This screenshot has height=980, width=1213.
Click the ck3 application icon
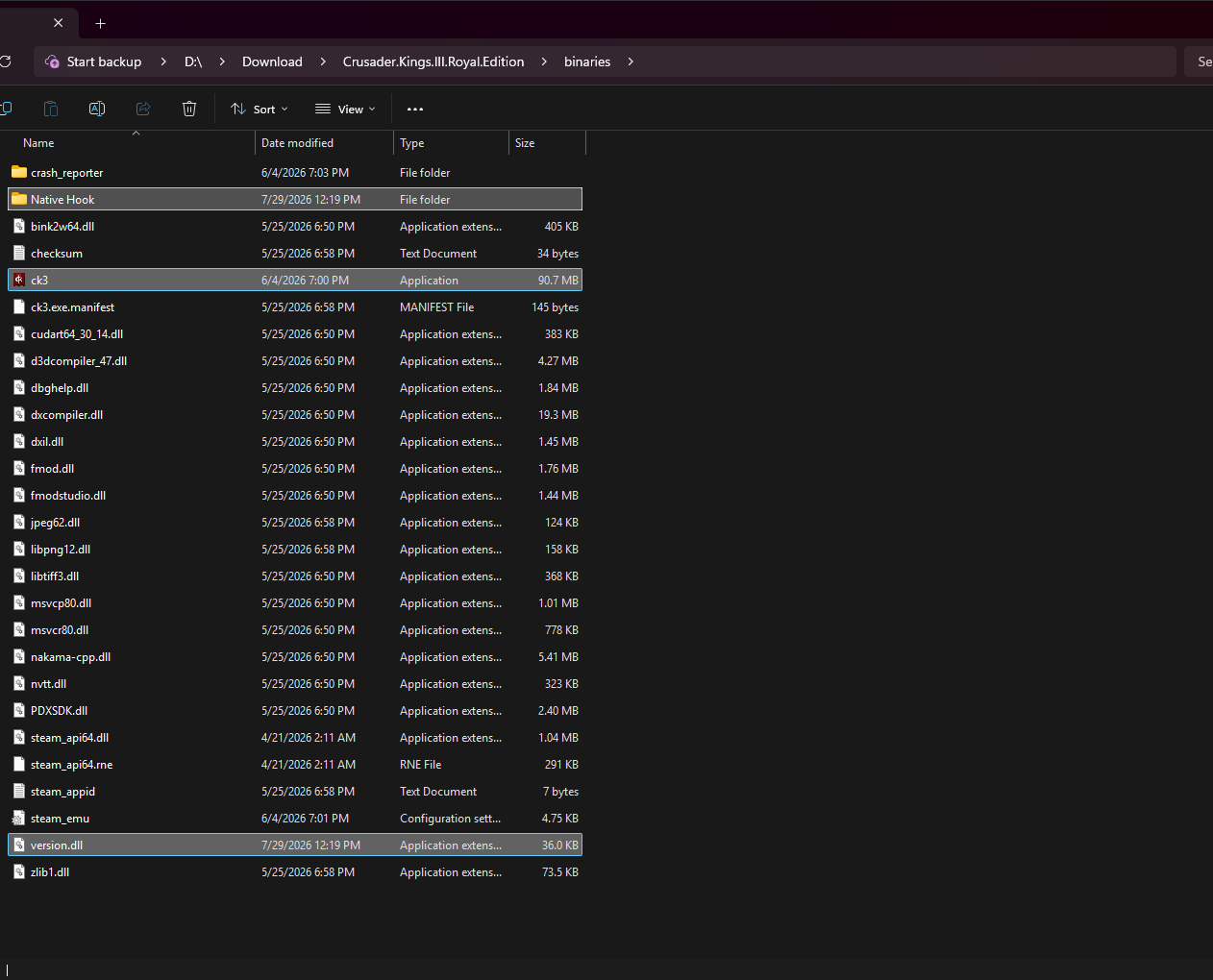pos(19,281)
